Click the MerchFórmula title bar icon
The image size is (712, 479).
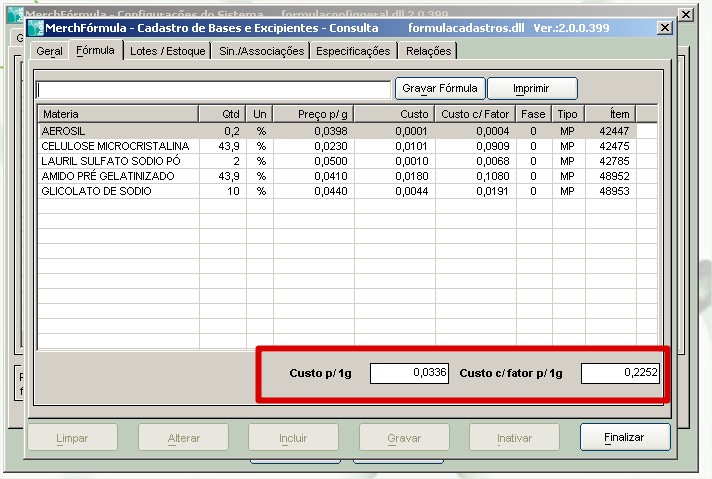pos(35,28)
